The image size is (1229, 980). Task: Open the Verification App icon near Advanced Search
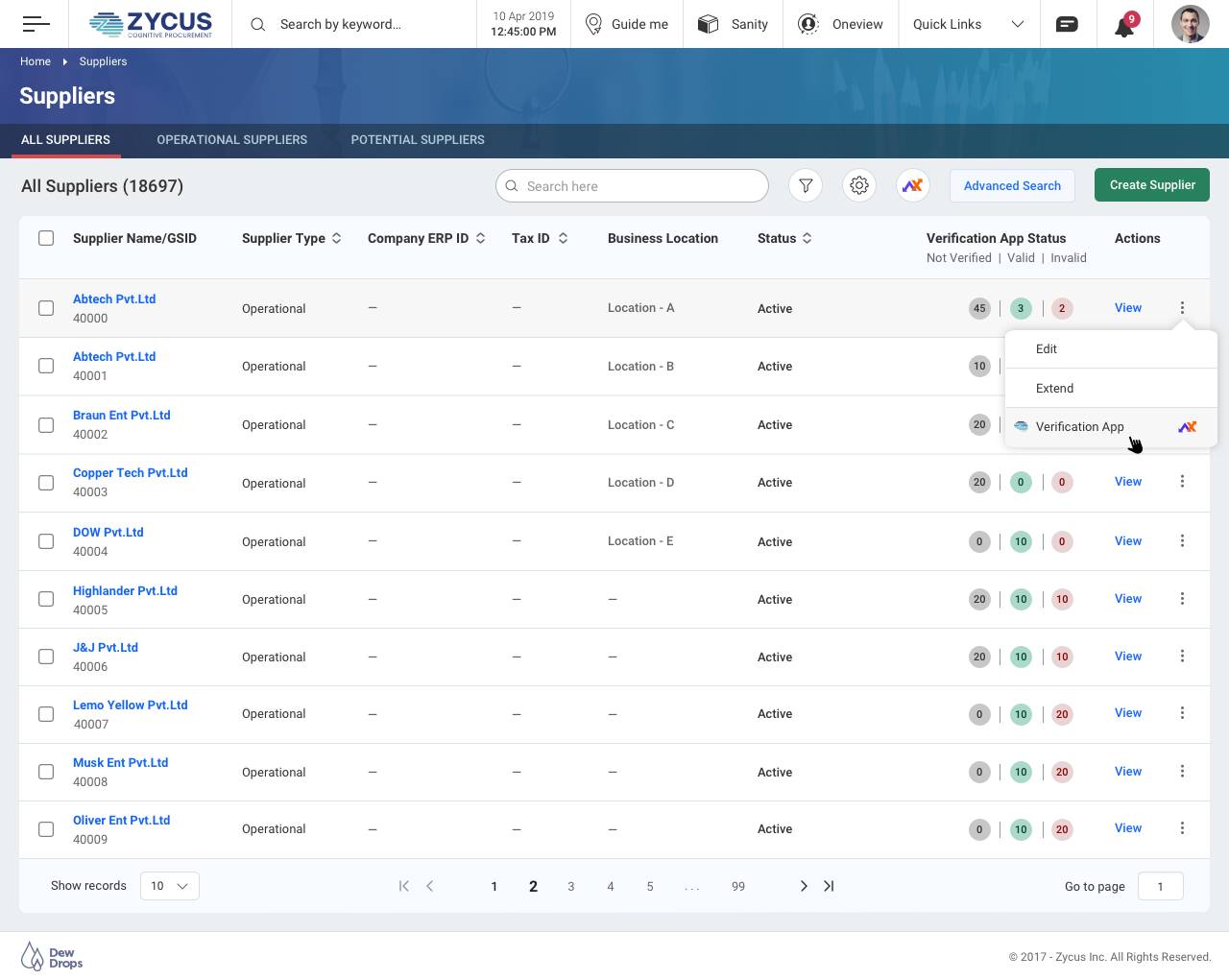(912, 185)
